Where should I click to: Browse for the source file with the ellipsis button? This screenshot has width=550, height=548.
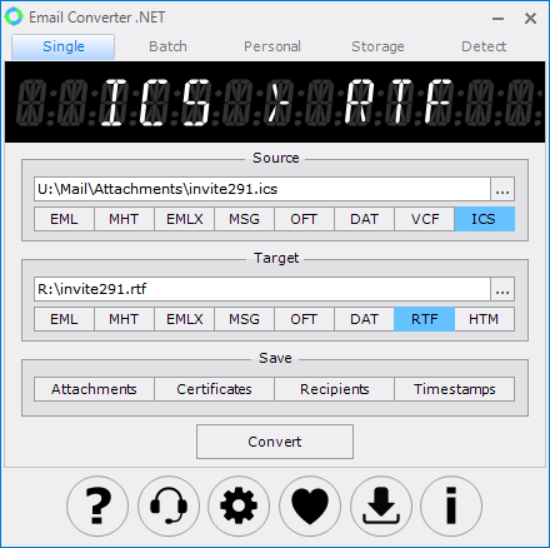(x=502, y=189)
